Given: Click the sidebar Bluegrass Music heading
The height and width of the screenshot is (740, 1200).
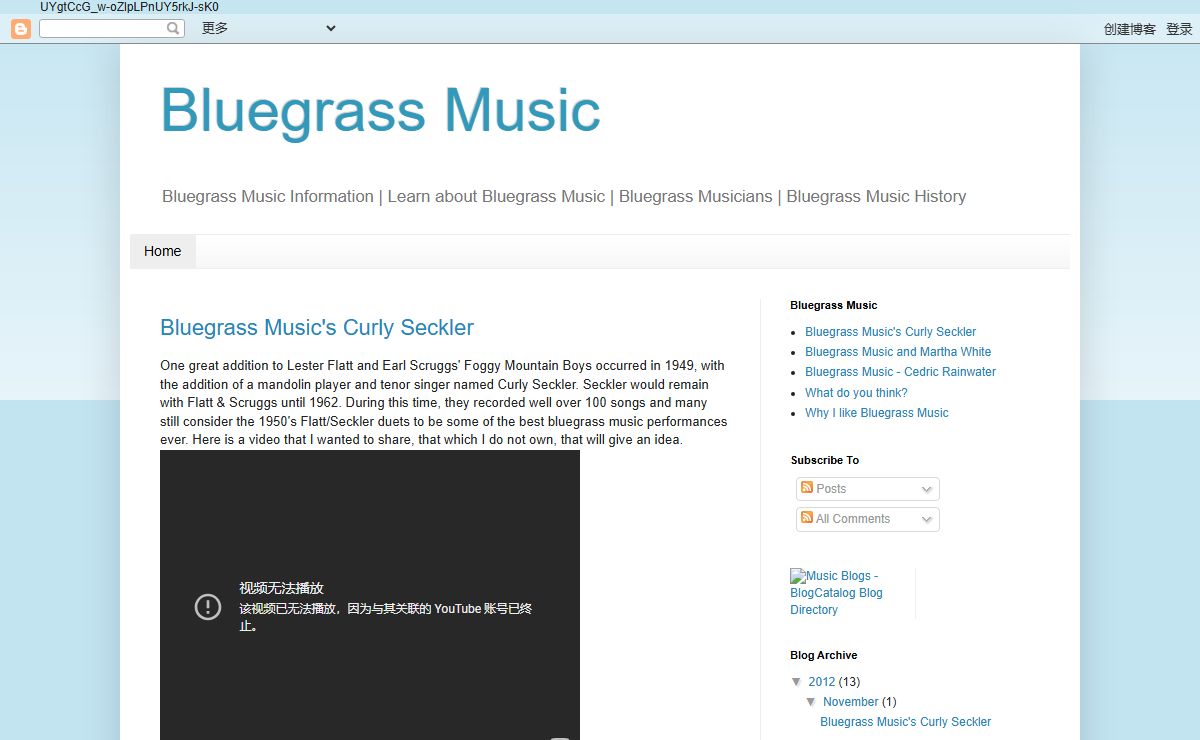Looking at the screenshot, I should [833, 305].
